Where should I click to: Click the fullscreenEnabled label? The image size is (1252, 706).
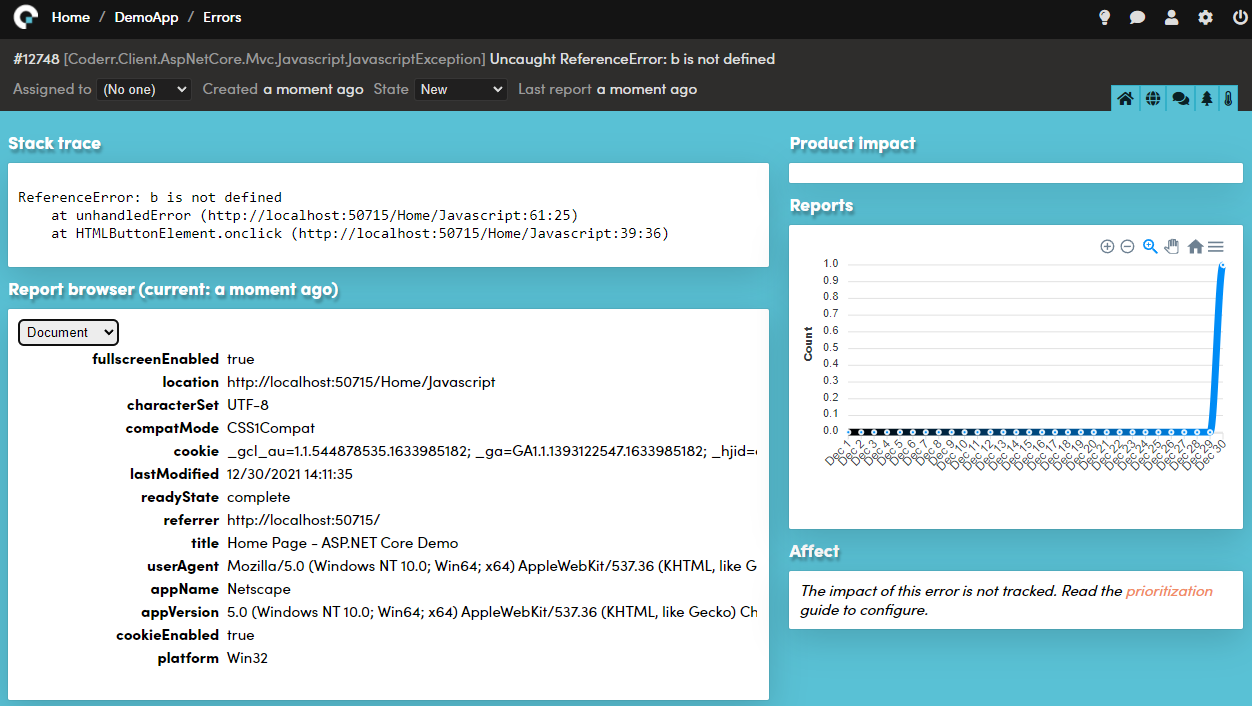[x=155, y=359]
